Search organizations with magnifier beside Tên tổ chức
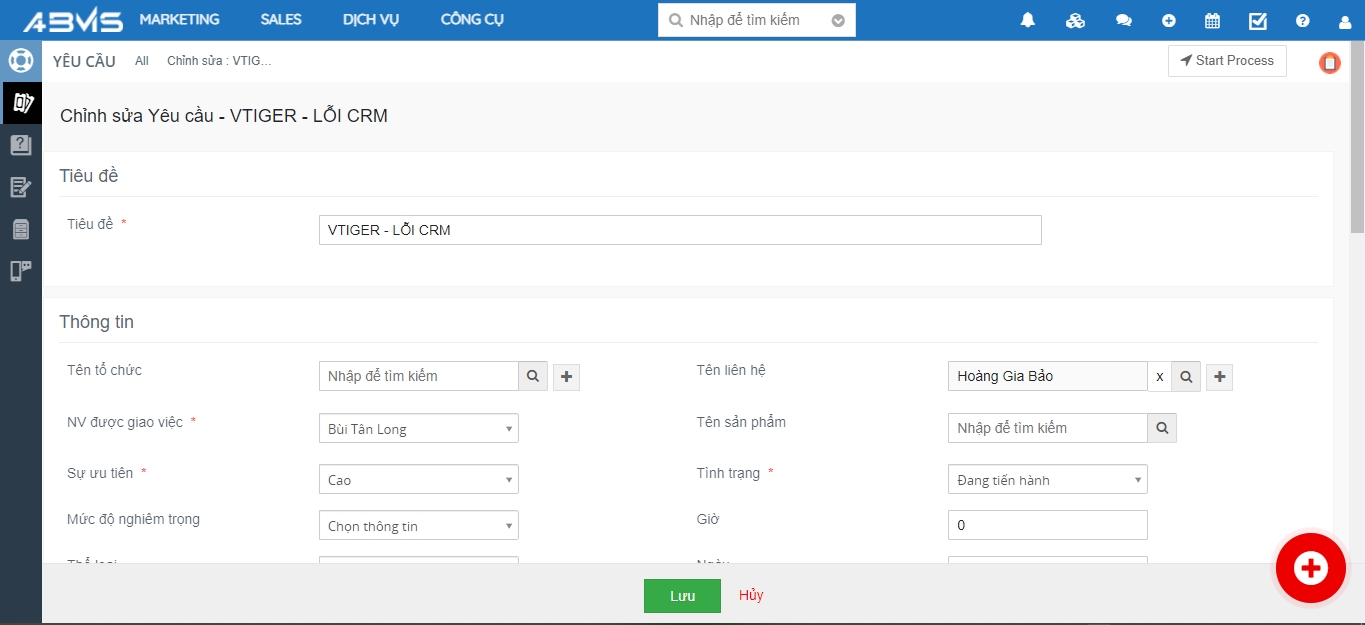The height and width of the screenshot is (625, 1365). 533,376
